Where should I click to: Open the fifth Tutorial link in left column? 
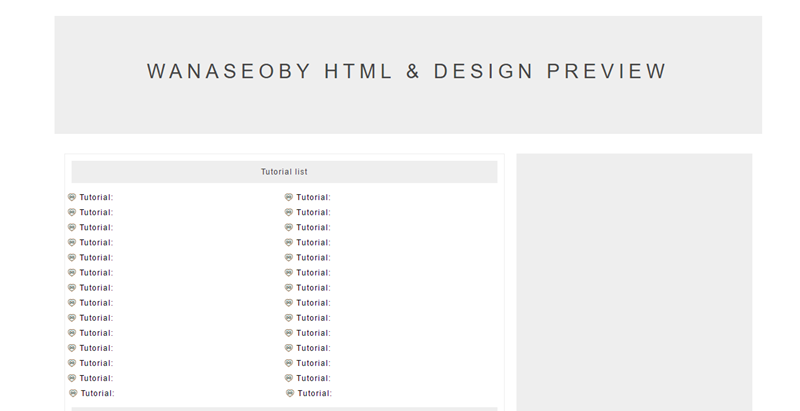click(96, 257)
